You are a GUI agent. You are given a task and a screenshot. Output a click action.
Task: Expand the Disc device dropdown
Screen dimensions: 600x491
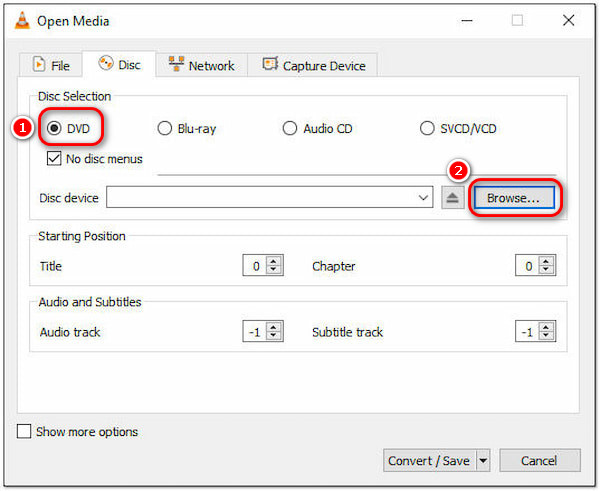click(426, 198)
